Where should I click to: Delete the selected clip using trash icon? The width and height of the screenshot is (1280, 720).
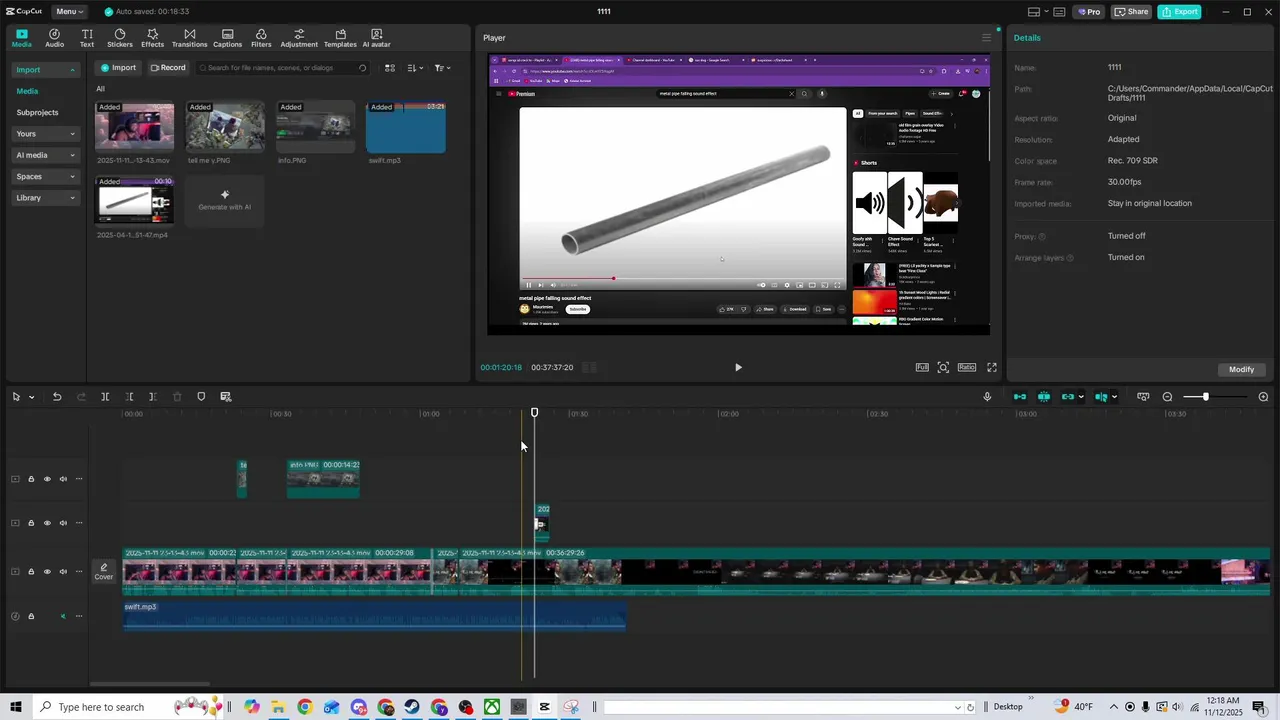(x=177, y=397)
